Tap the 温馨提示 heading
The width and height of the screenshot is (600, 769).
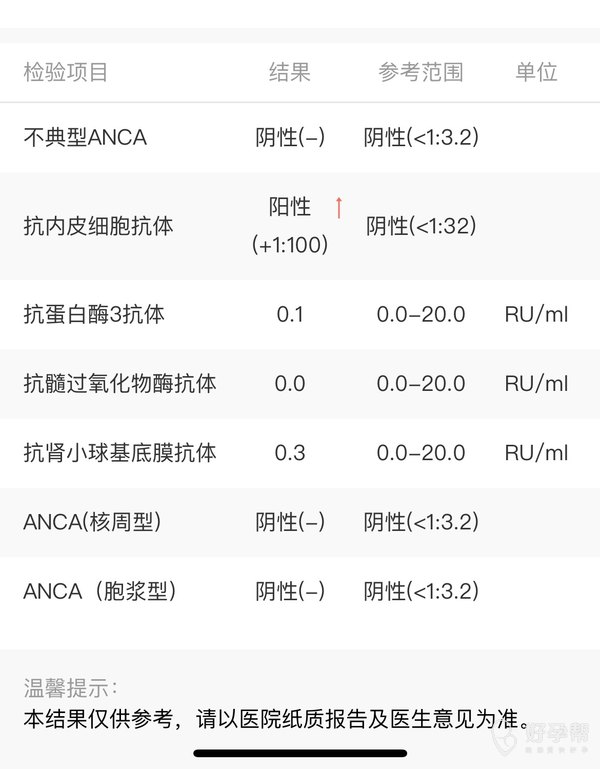click(x=70, y=688)
